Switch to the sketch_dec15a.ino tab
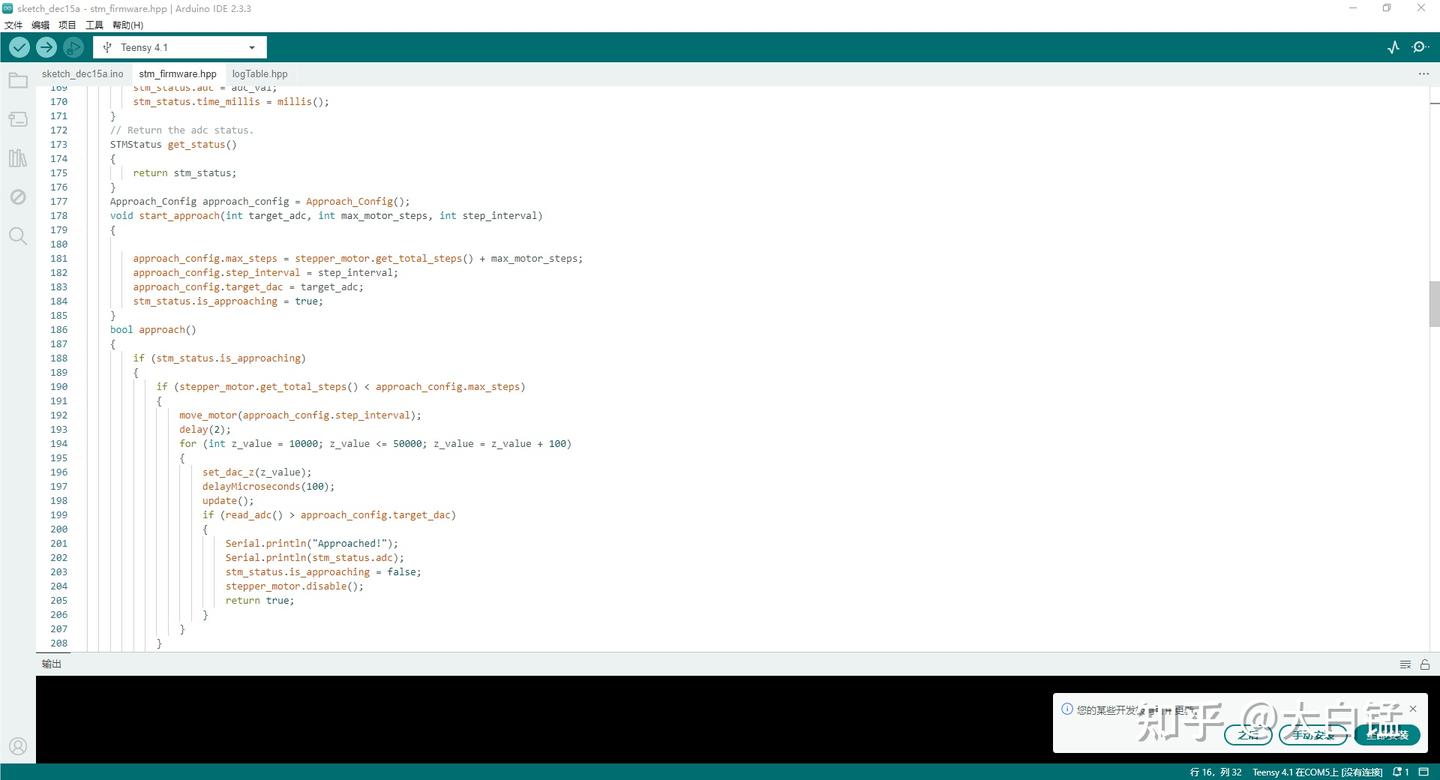 click(82, 74)
